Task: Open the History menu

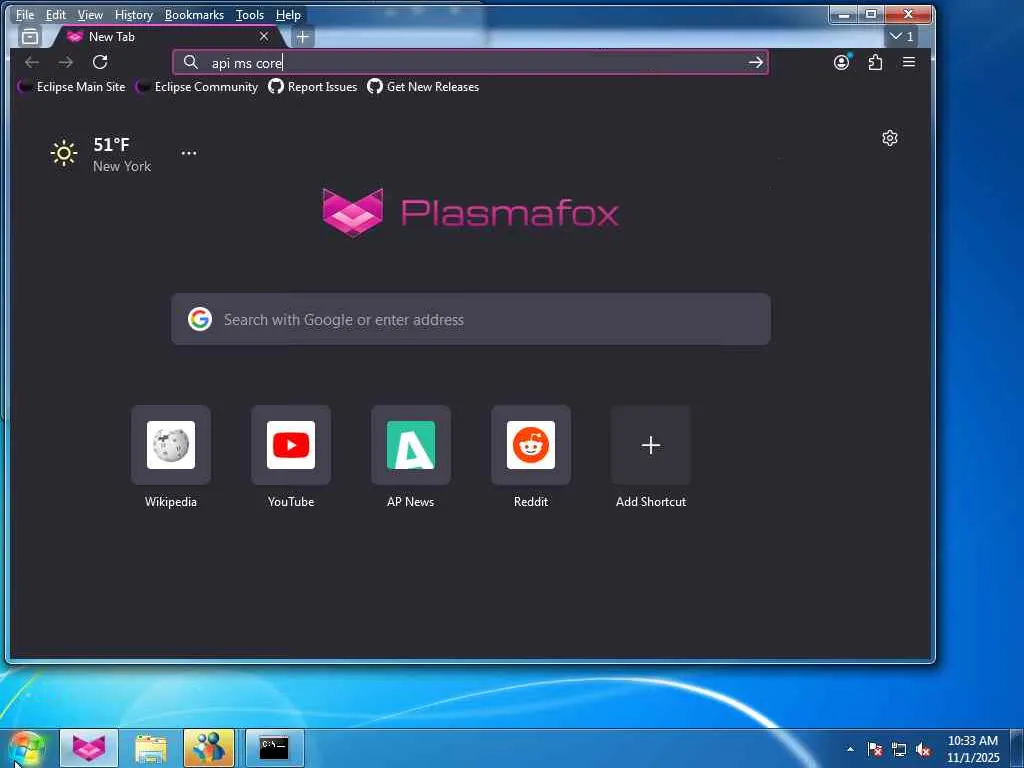Action: click(x=133, y=14)
